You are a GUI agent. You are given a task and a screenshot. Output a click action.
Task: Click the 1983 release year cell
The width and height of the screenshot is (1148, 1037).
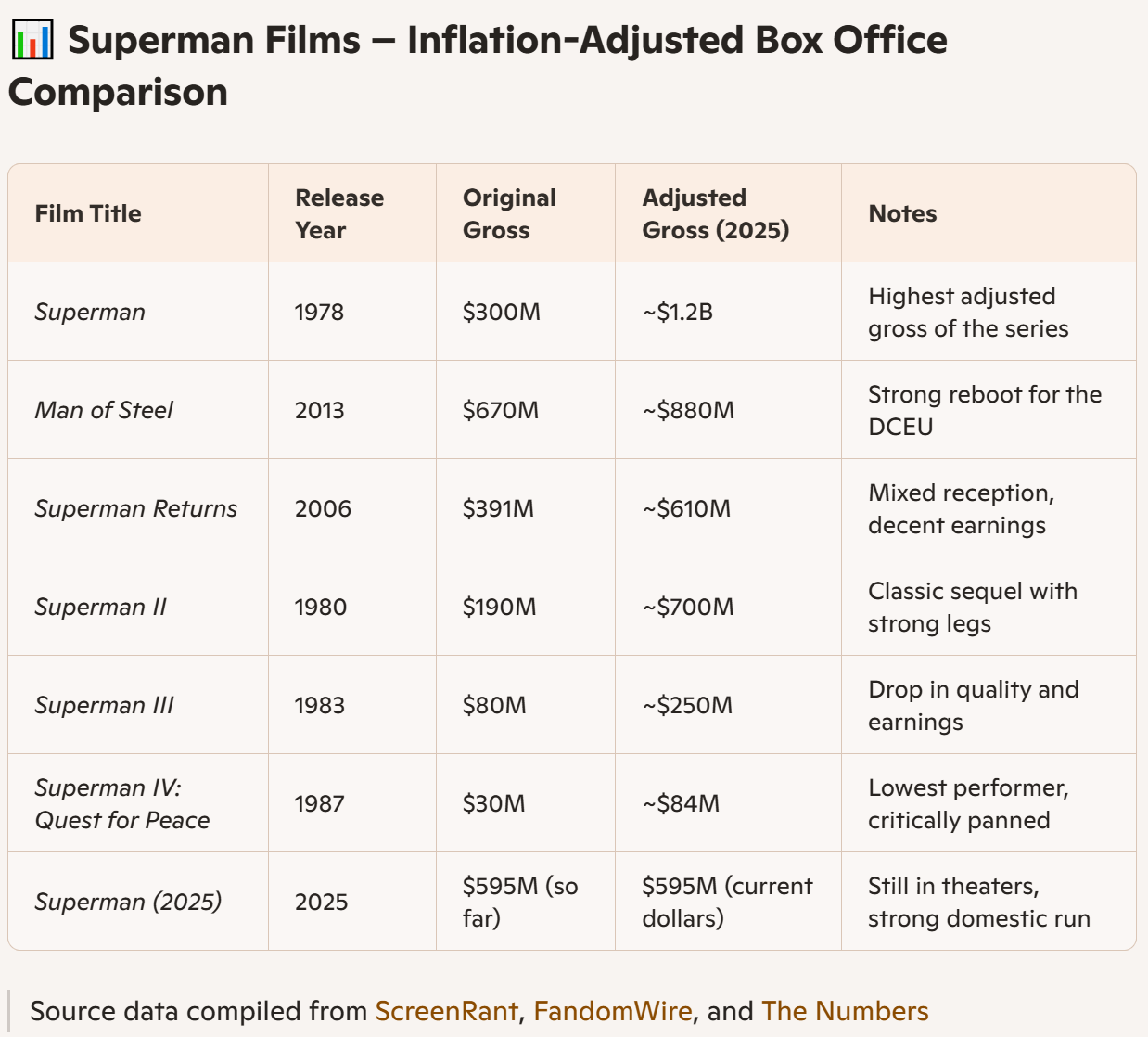click(x=352, y=705)
